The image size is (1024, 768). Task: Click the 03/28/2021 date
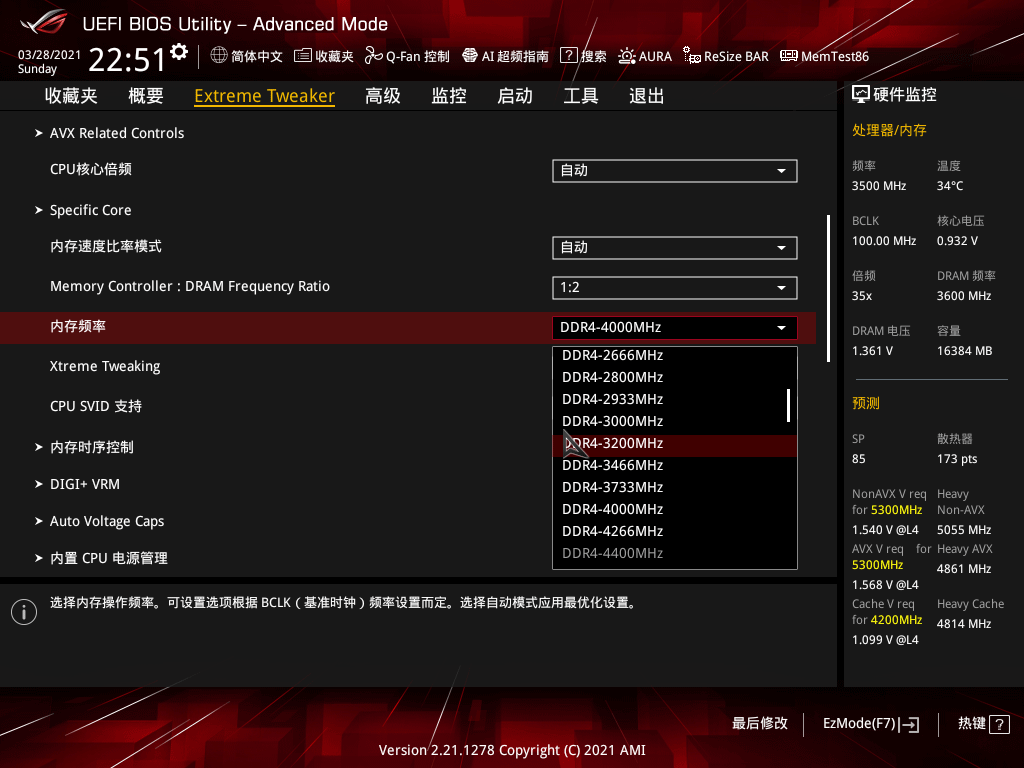pyautogui.click(x=49, y=55)
